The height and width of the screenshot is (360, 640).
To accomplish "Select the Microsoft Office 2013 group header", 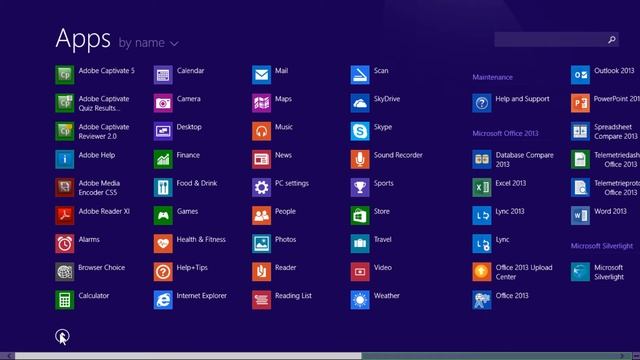I will click(505, 133).
